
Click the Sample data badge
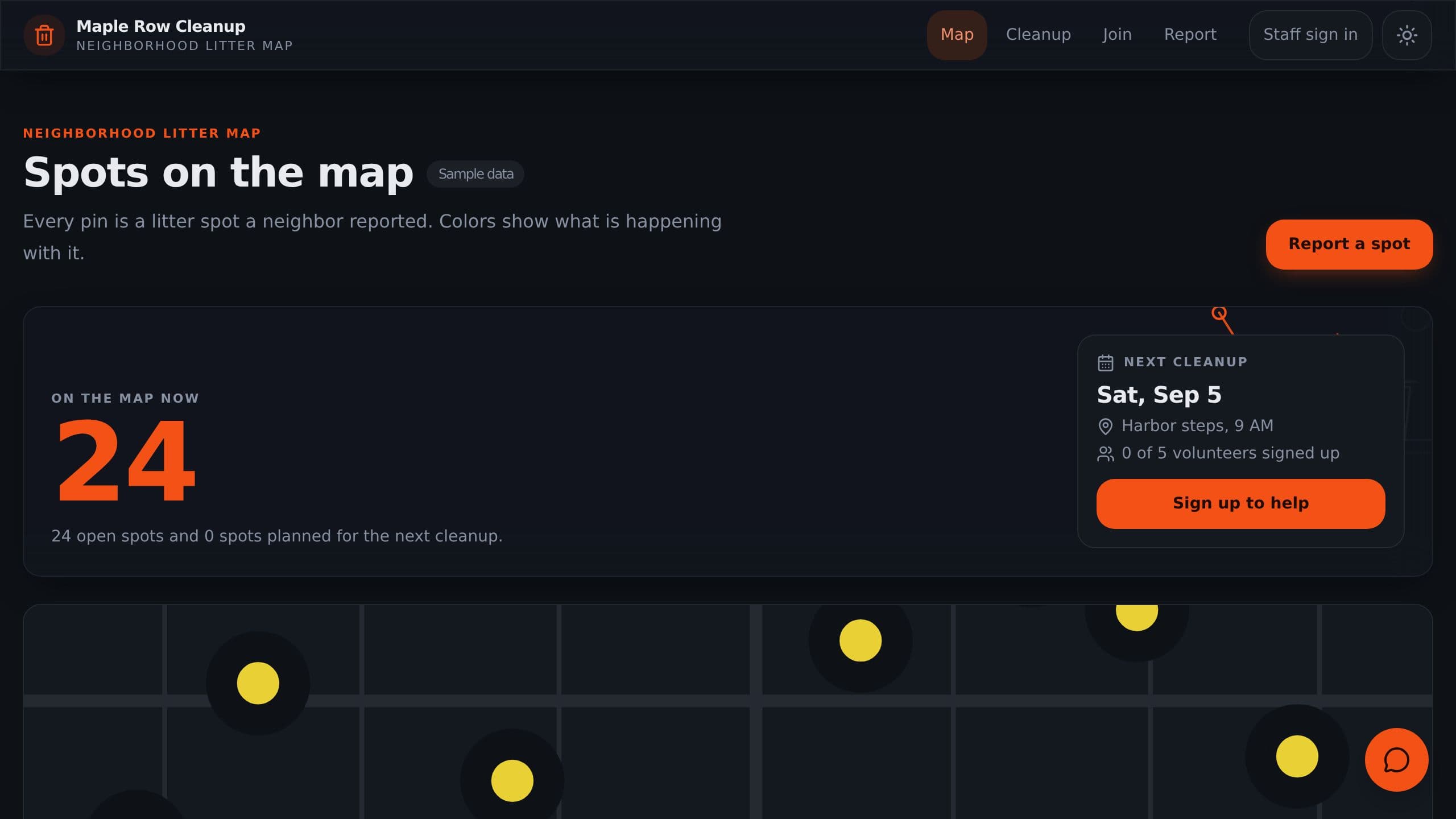(x=475, y=174)
